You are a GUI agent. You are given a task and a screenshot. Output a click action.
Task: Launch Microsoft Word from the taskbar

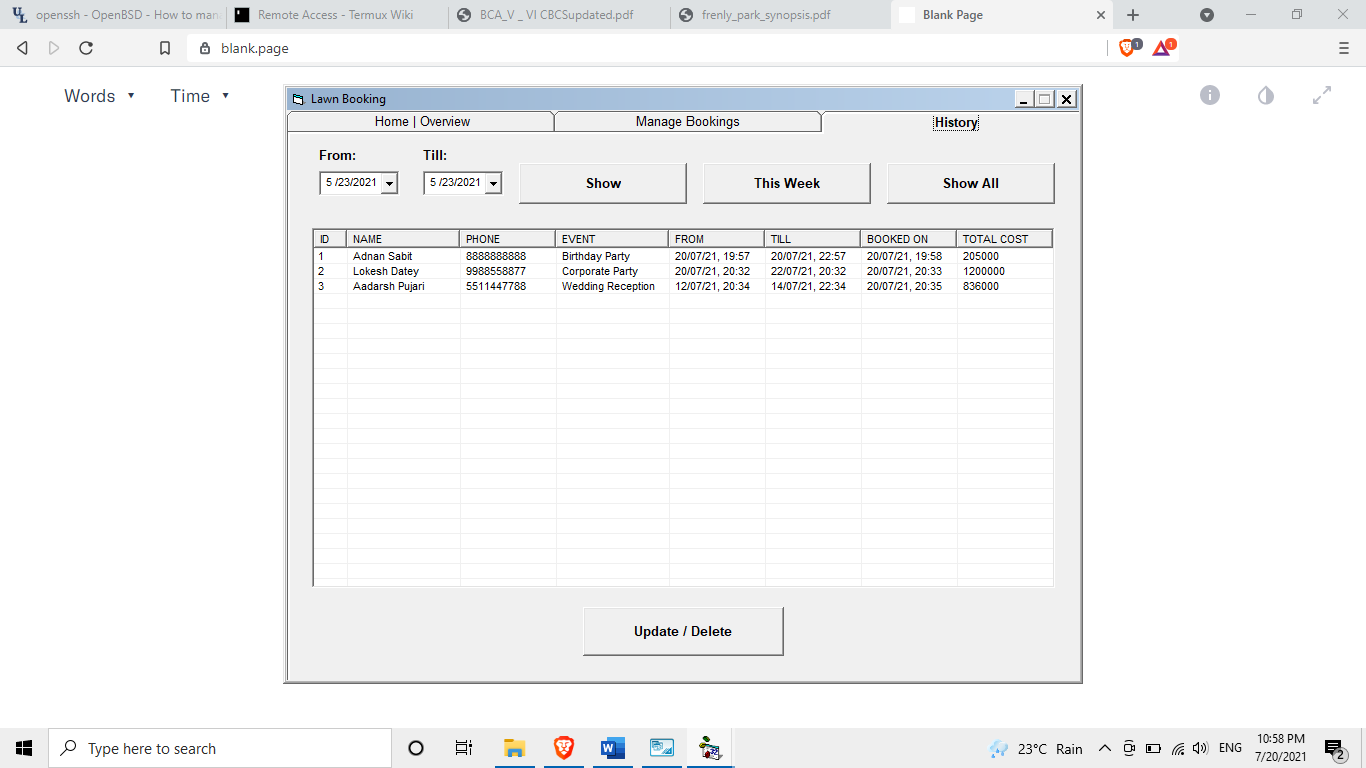pos(612,747)
